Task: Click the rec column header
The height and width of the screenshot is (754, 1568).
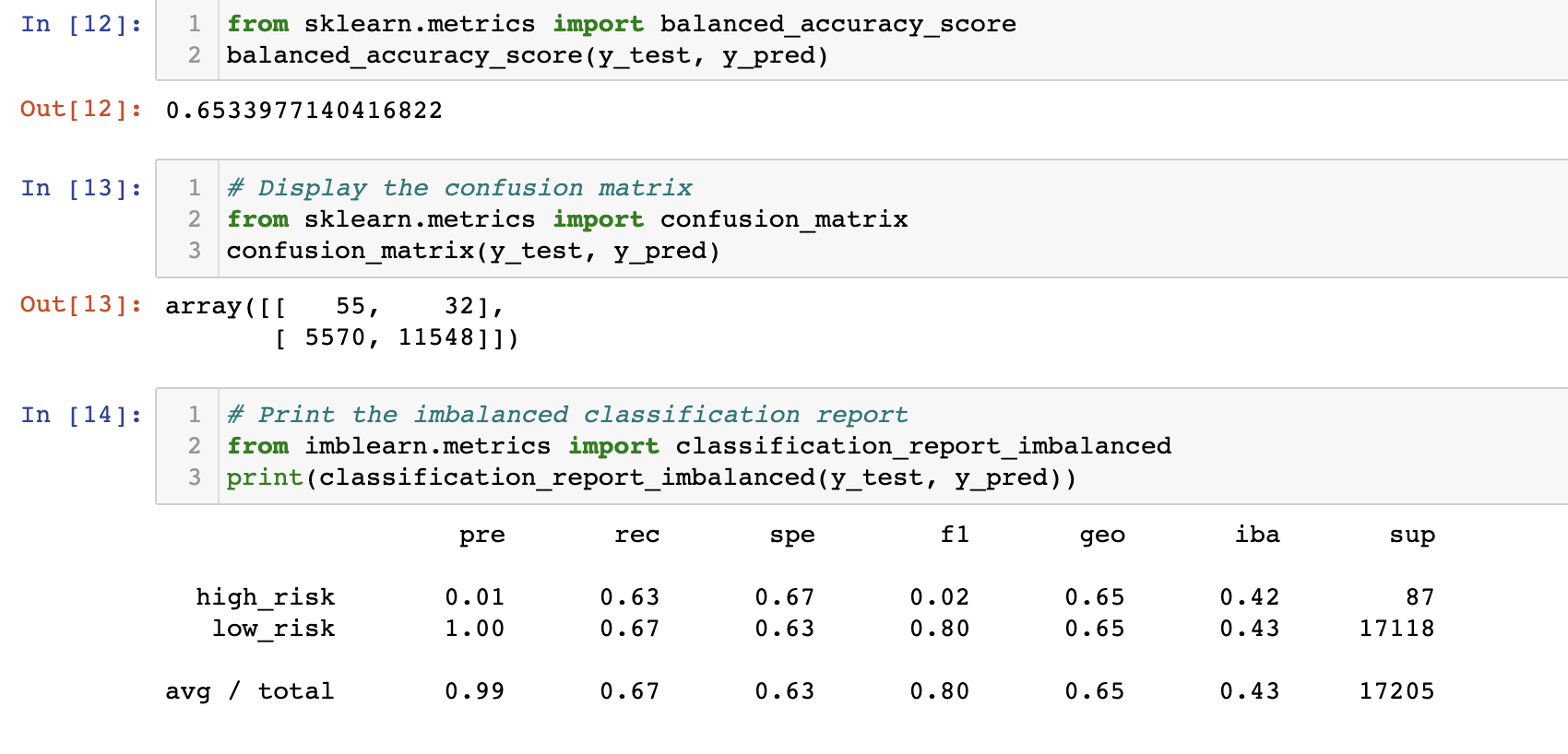Action: (x=637, y=535)
